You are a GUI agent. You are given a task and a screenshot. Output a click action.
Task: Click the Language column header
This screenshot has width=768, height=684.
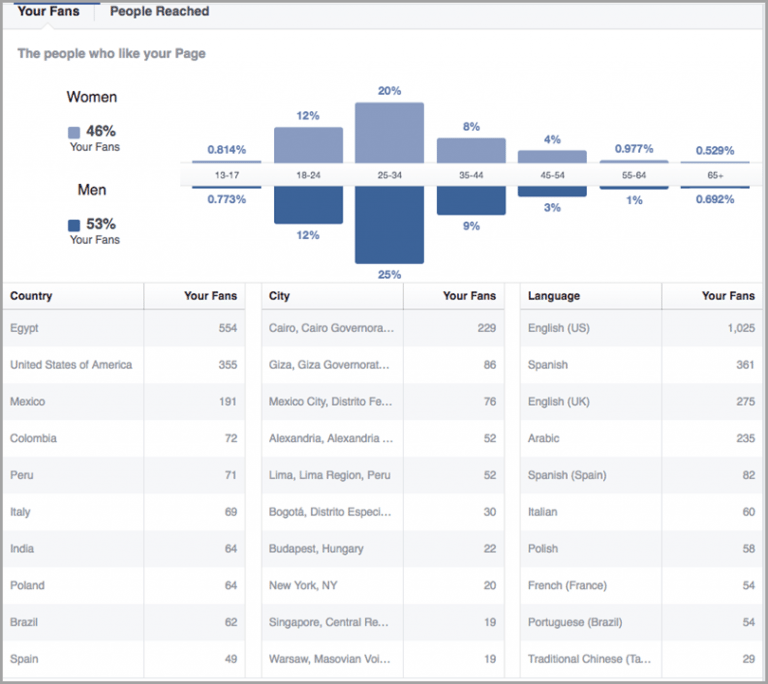(x=554, y=296)
